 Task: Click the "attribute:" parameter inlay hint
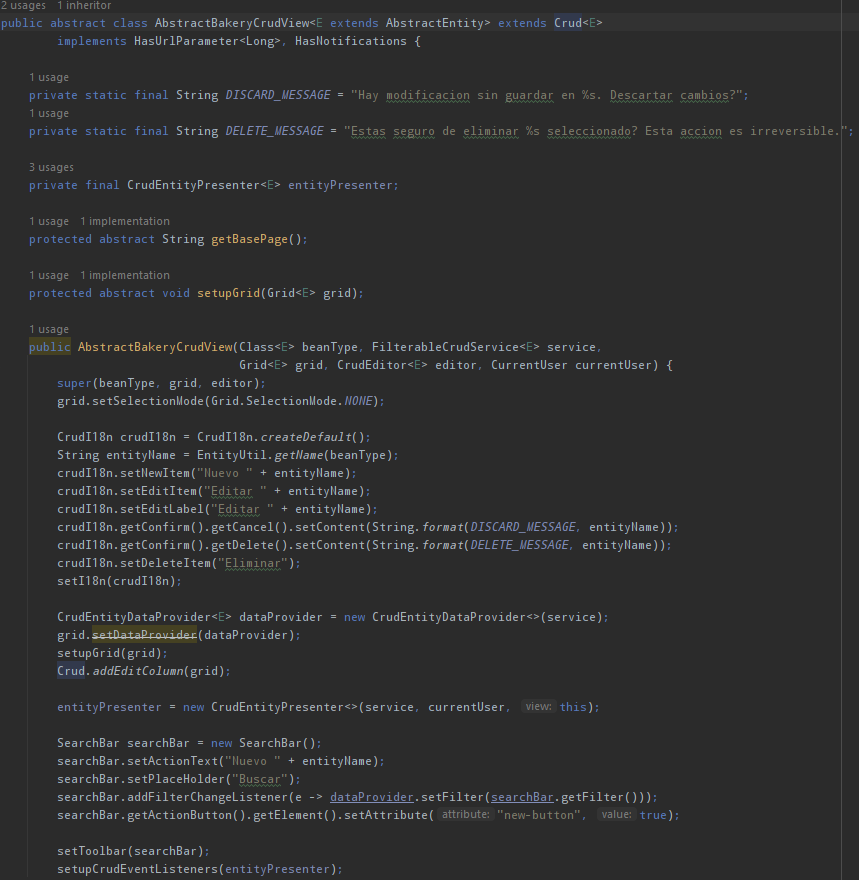click(465, 815)
